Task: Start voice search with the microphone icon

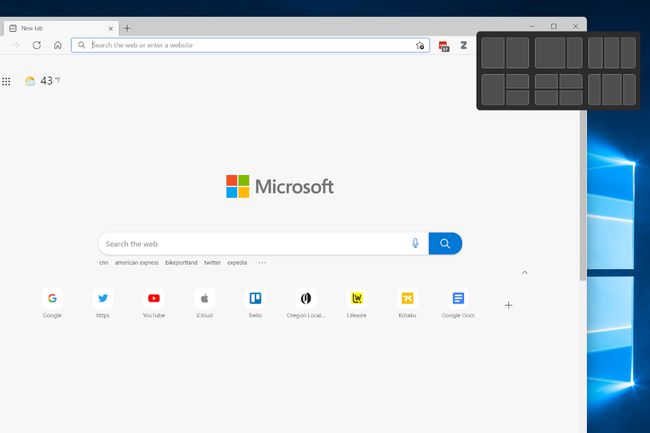Action: 415,243
